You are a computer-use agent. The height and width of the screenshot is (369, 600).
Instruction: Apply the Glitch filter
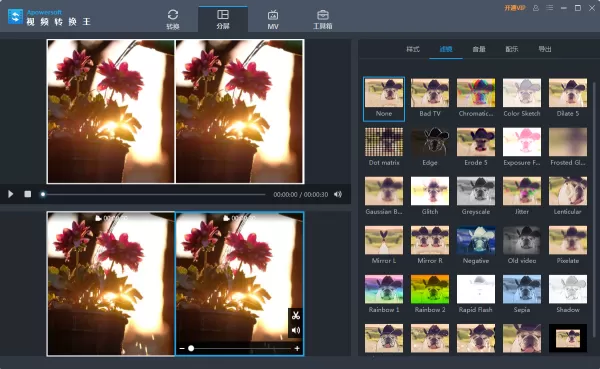430,196
